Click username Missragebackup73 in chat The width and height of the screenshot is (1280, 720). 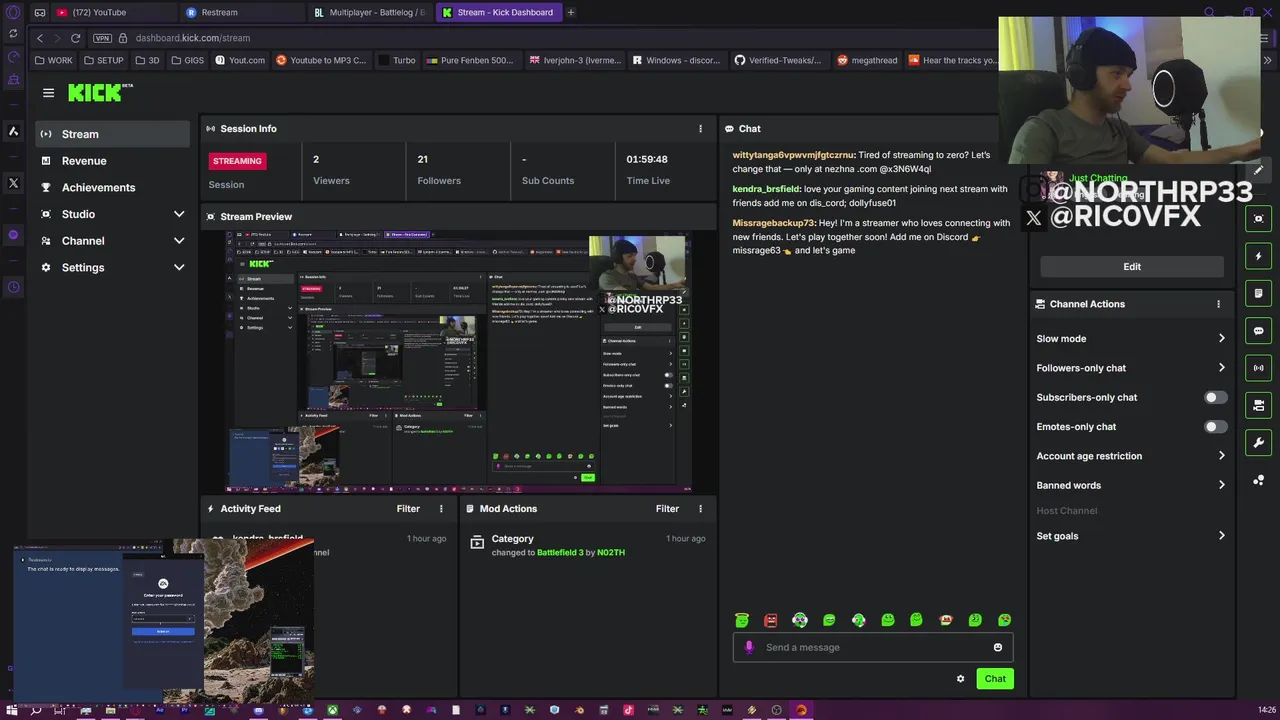[774, 223]
